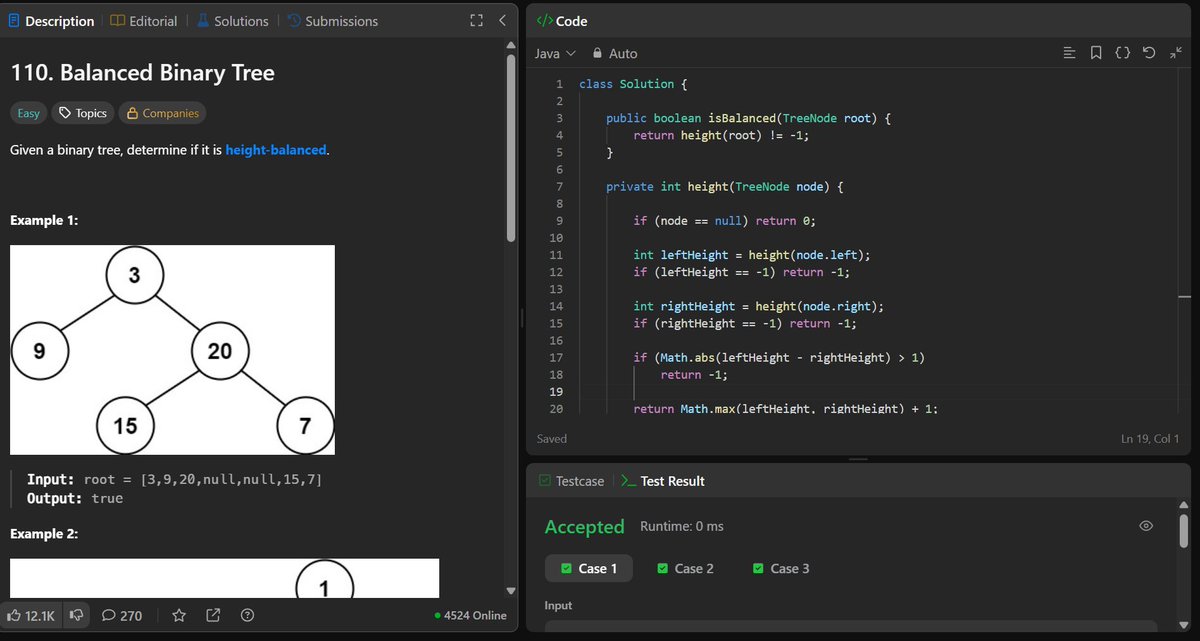Click the Accepted status text
Screen dimensions: 1200x641
[x=584, y=527]
